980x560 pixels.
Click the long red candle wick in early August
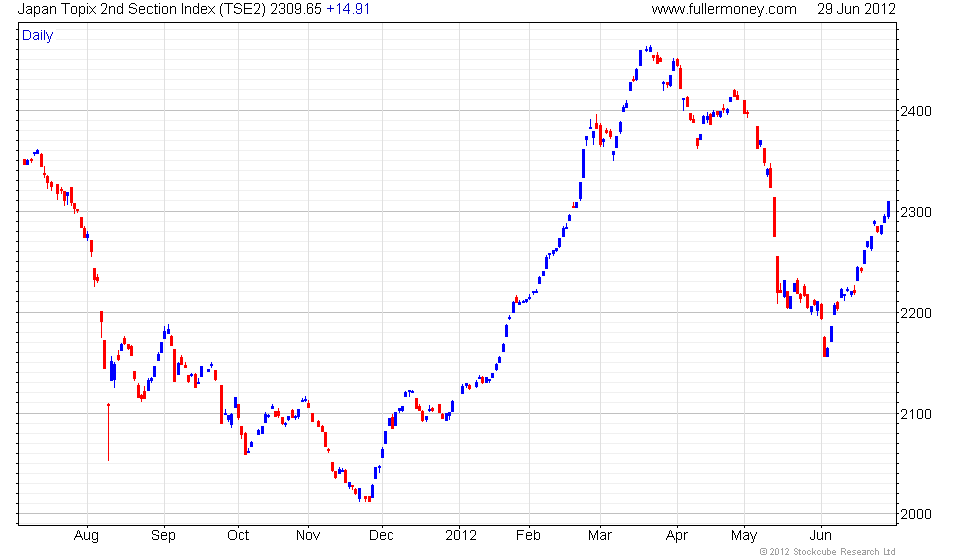pos(108,432)
